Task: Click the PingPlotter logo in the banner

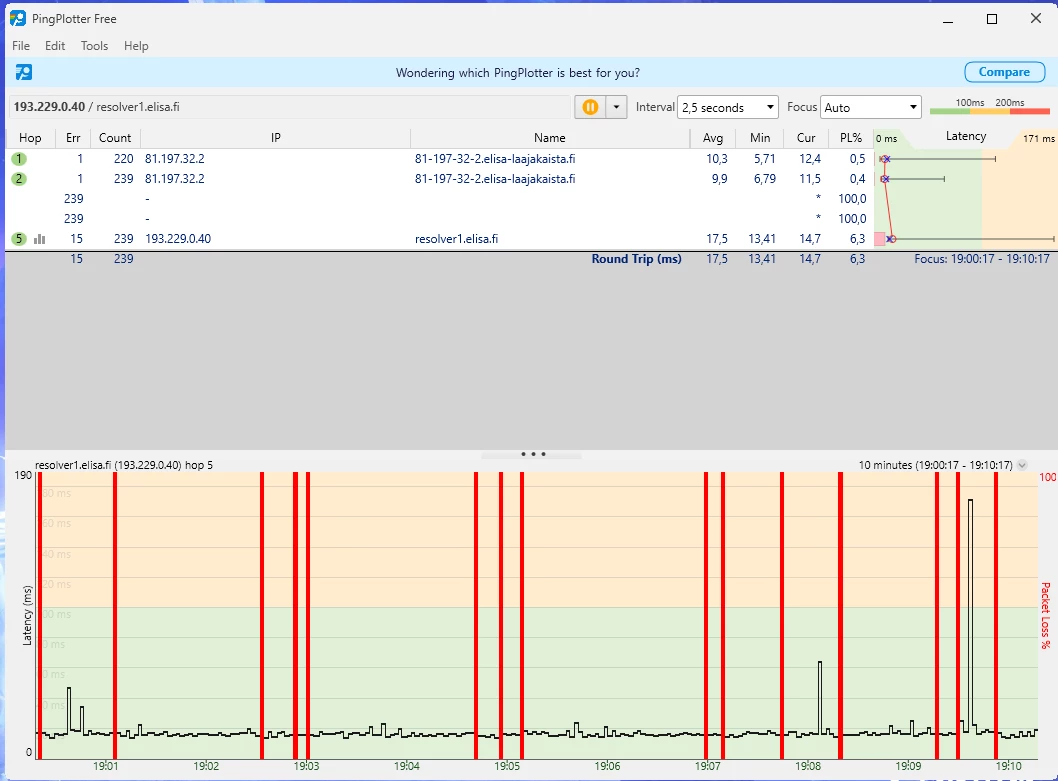Action: (x=24, y=72)
